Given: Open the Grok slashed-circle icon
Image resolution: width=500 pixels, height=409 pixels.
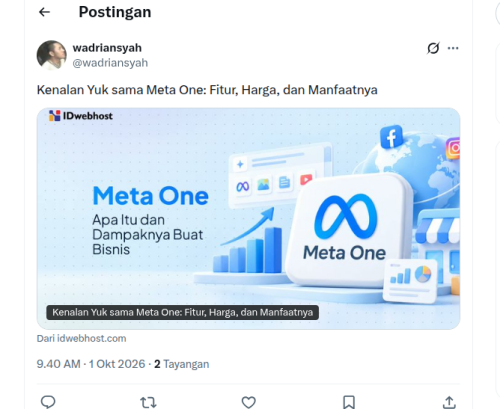Looking at the screenshot, I should pyautogui.click(x=433, y=48).
